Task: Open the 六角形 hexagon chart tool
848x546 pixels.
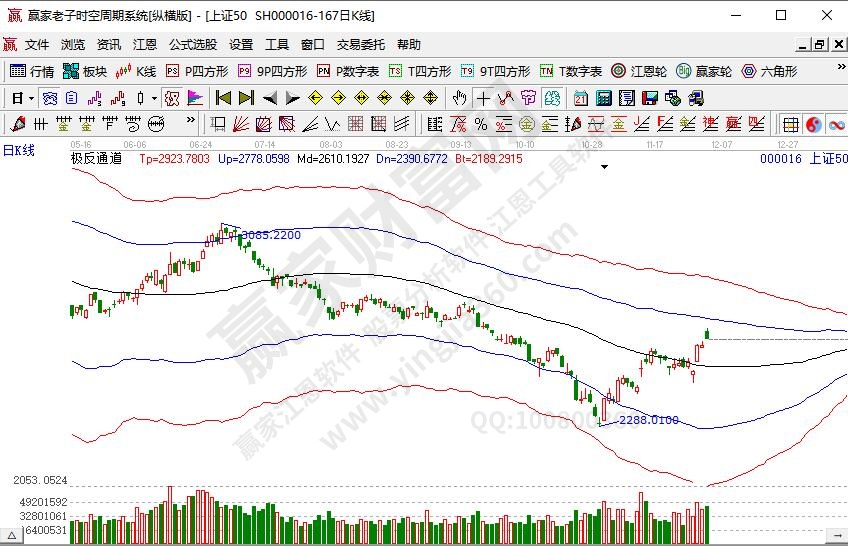Action: [770, 71]
